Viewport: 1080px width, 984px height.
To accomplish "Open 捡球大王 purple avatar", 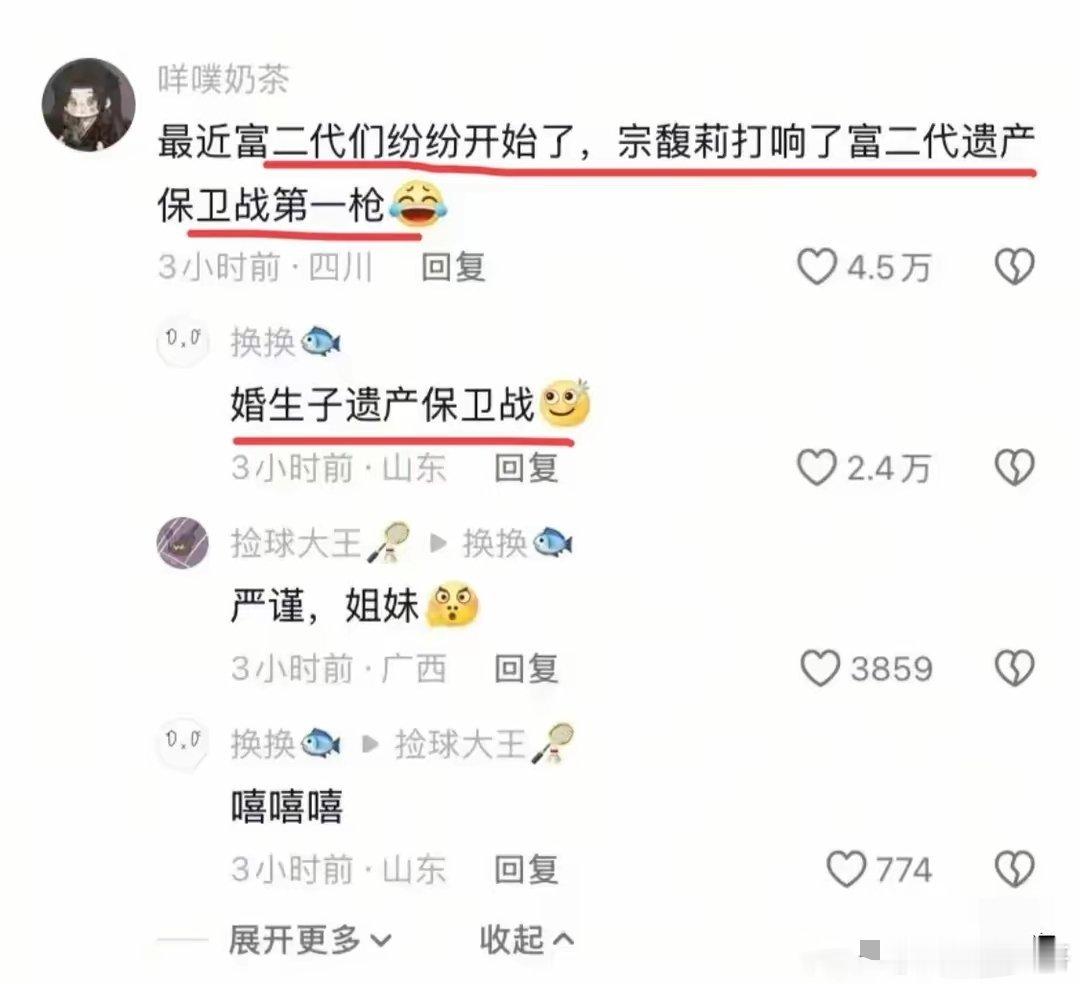I will (x=183, y=543).
